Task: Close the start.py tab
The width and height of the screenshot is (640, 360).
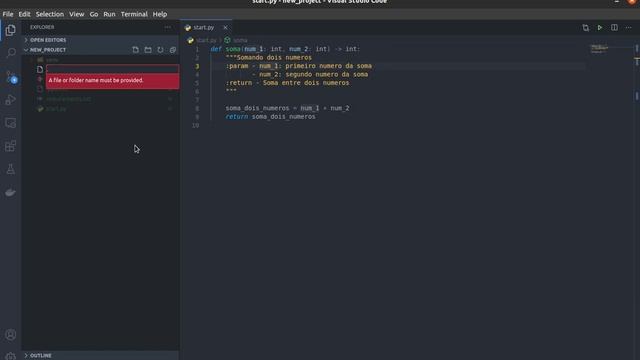Action: pyautogui.click(x=225, y=28)
